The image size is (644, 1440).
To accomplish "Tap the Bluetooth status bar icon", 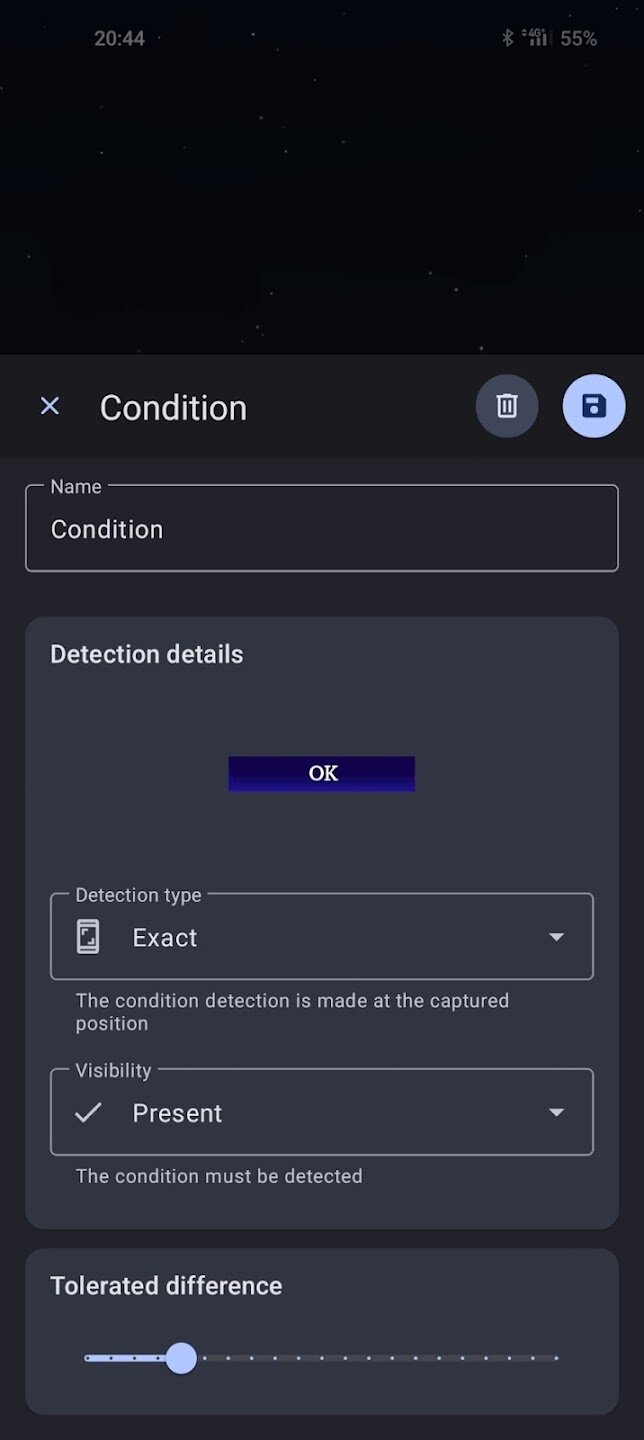I will 507,38.
